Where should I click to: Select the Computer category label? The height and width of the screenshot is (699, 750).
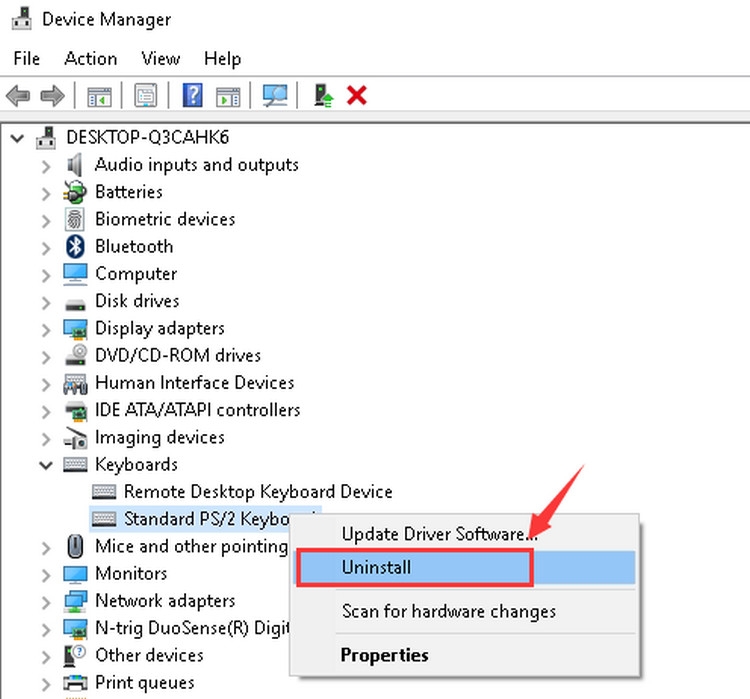tap(136, 274)
